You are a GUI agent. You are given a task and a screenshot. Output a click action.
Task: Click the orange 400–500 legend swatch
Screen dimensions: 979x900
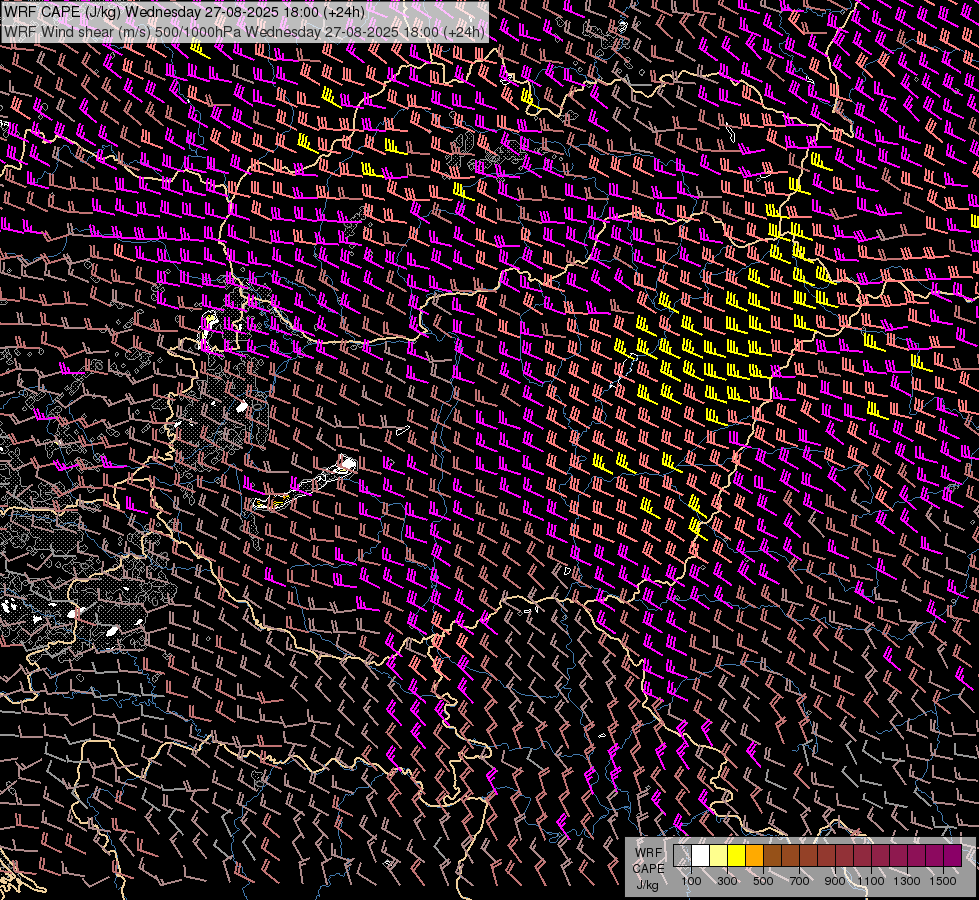coord(754,856)
